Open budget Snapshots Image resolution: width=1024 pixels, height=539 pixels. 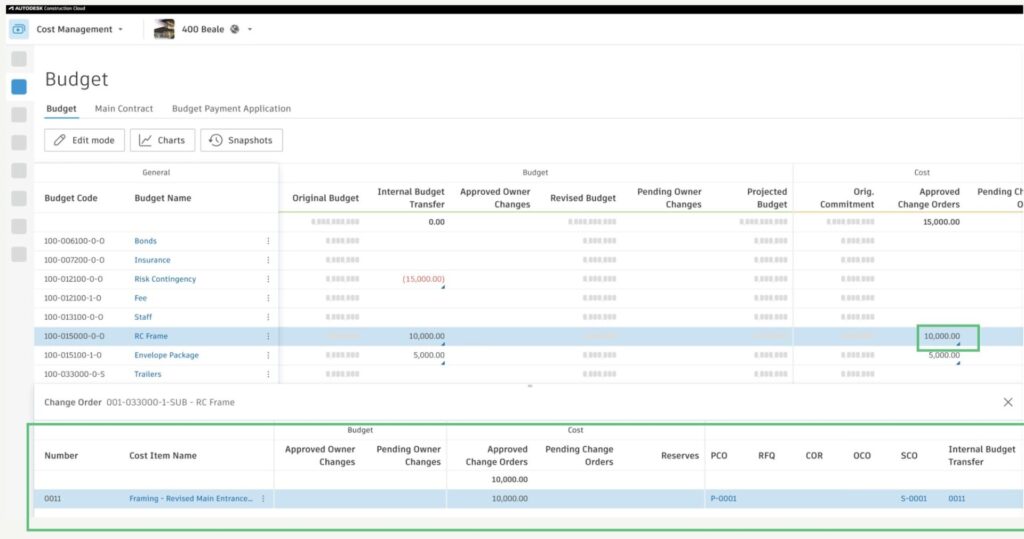(241, 140)
